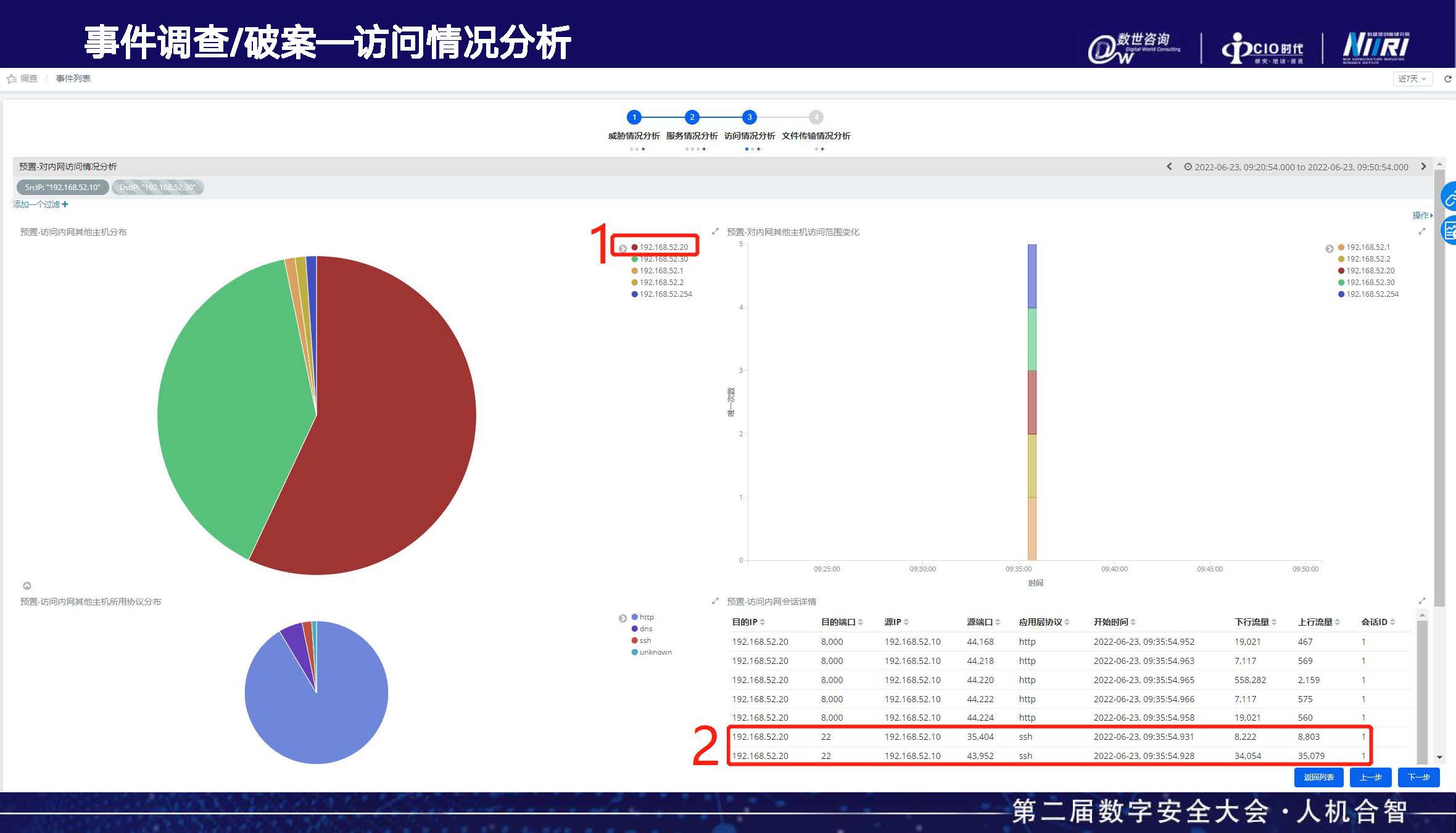The image size is (1456, 833).
Task: Toggle 192.168.52.30 in bar chart legend
Action: tap(1366, 282)
